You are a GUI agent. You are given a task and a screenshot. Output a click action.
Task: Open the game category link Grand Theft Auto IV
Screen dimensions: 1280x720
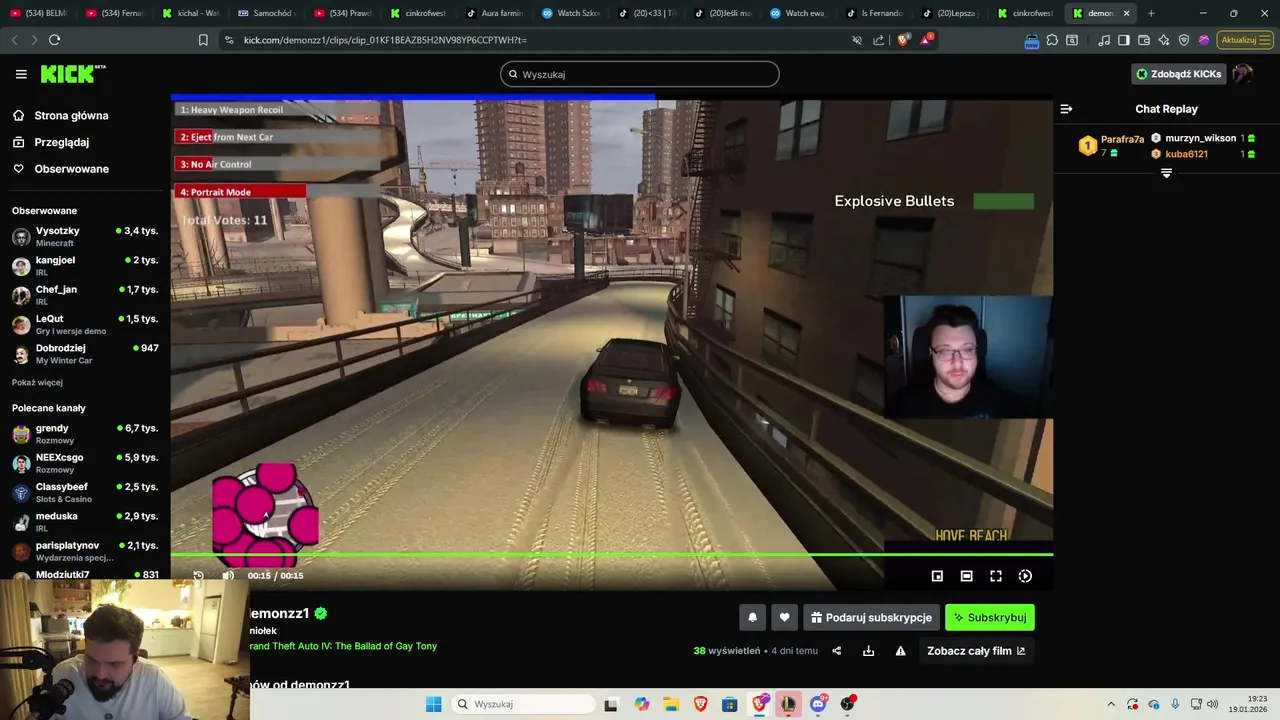[x=343, y=646]
